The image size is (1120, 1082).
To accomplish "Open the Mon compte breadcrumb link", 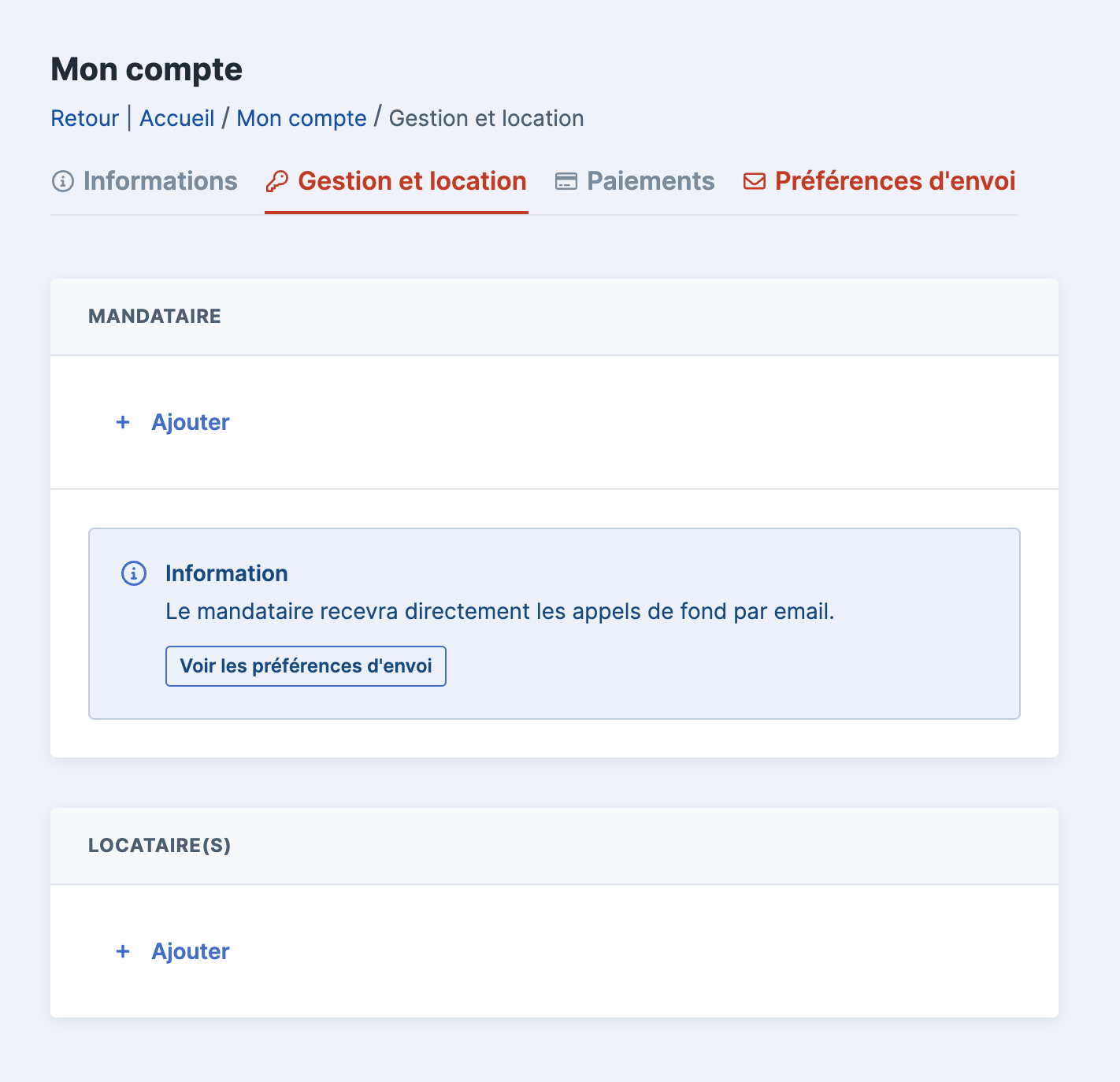I will pos(302,119).
